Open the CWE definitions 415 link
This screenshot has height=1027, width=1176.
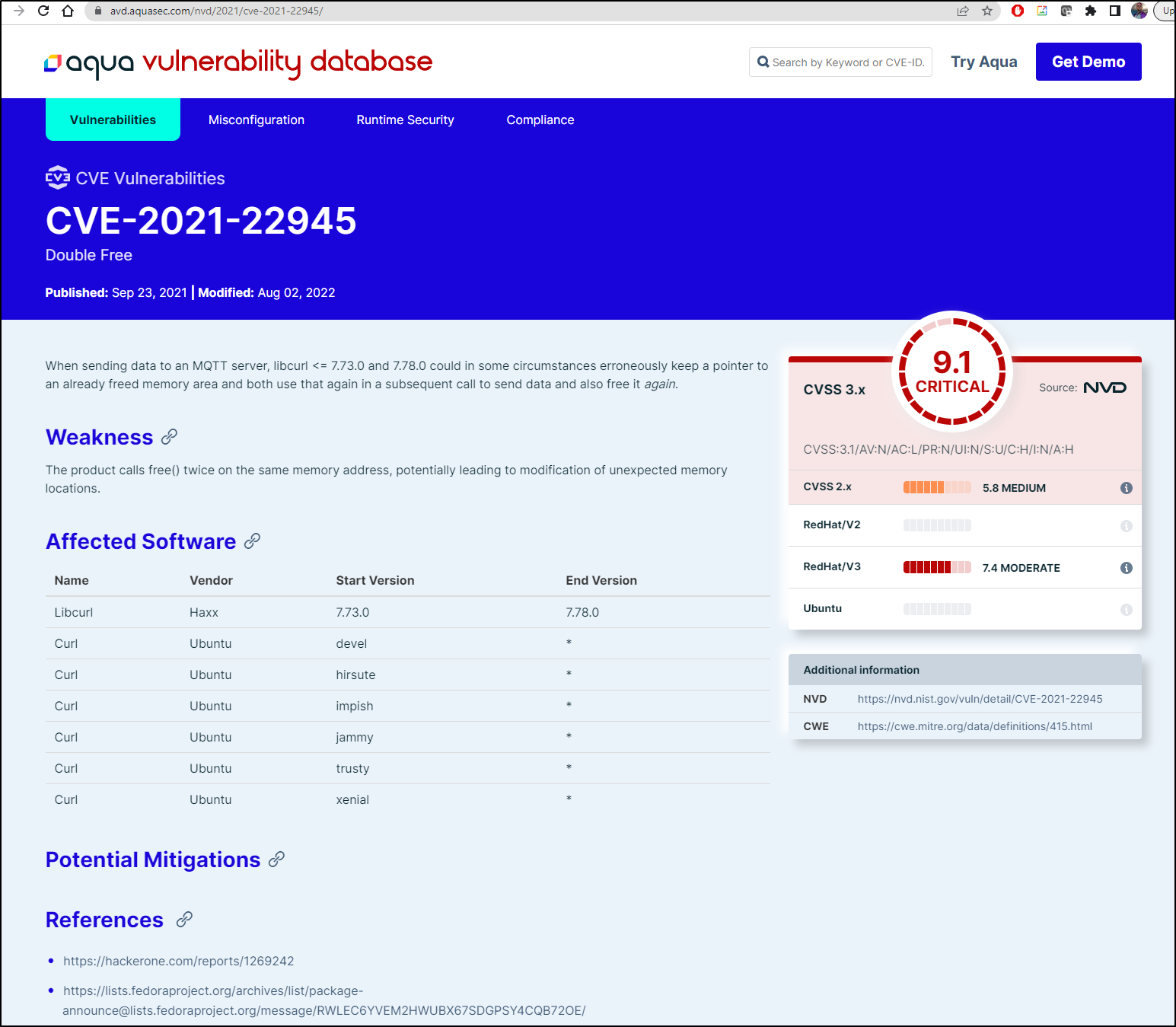pos(974,726)
